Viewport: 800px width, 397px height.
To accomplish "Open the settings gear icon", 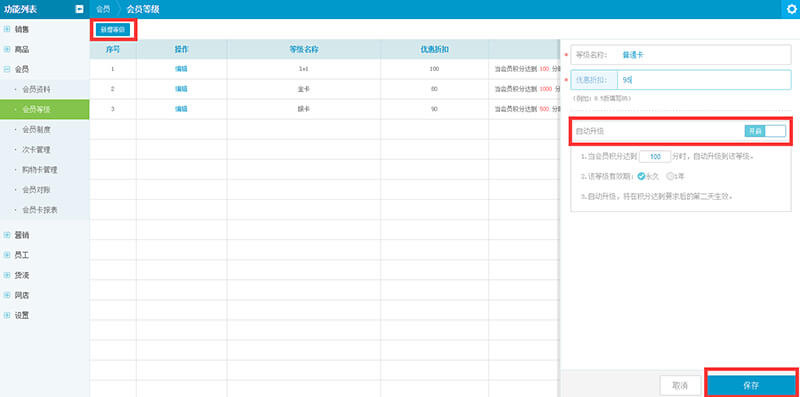I will [791, 9].
